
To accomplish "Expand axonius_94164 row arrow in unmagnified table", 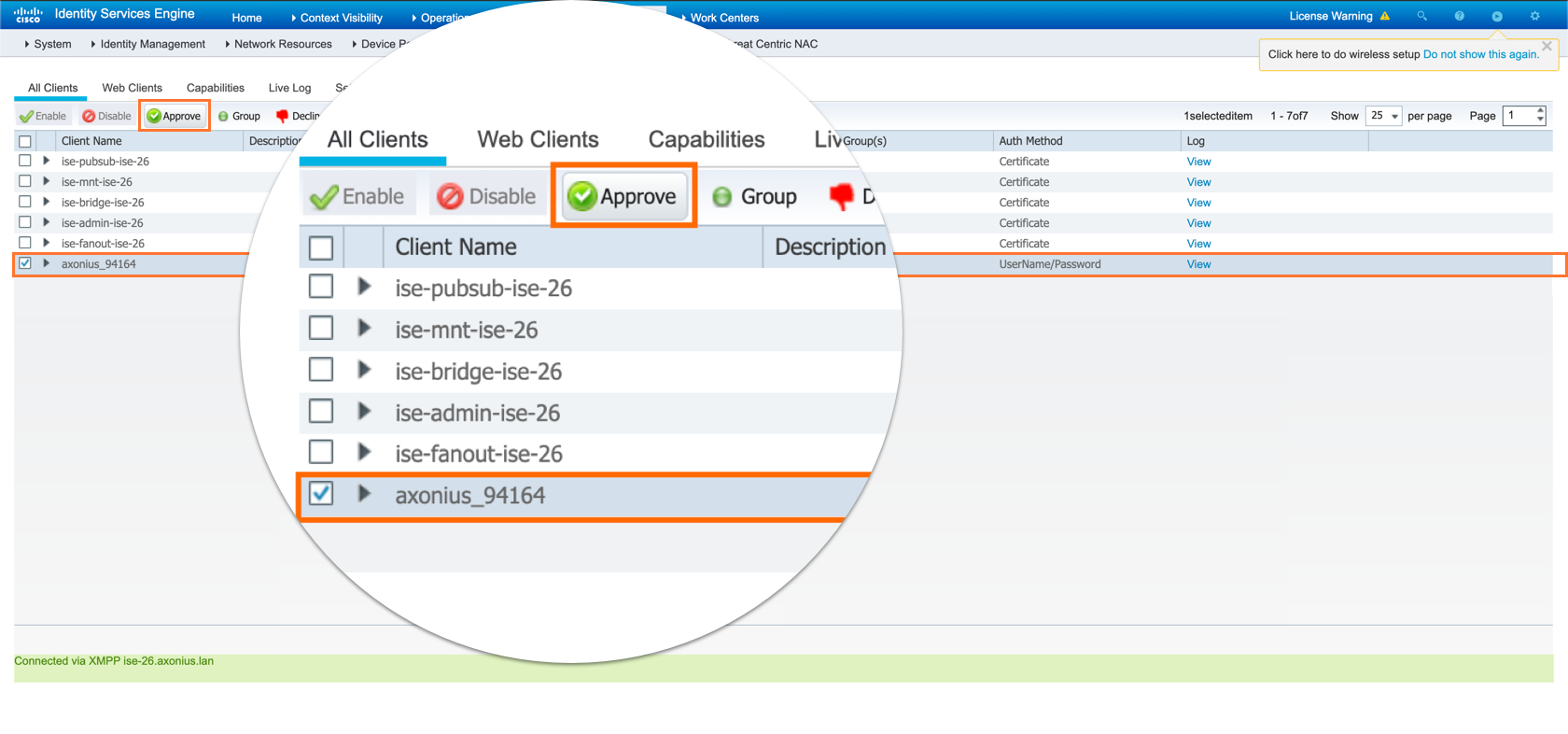I will pos(46,263).
